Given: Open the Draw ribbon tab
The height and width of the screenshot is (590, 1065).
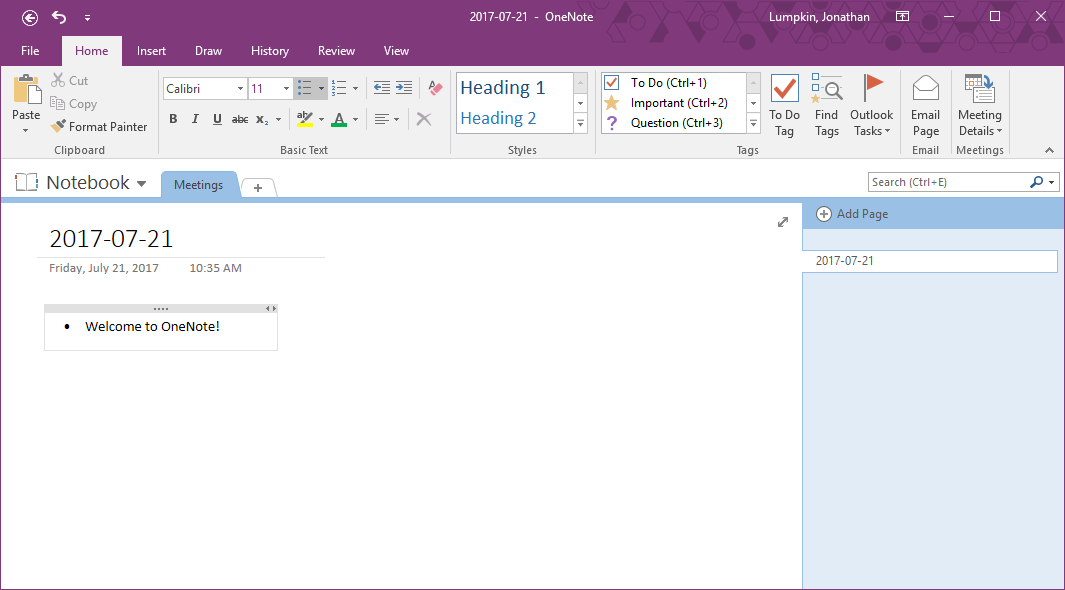Looking at the screenshot, I should click(x=208, y=51).
